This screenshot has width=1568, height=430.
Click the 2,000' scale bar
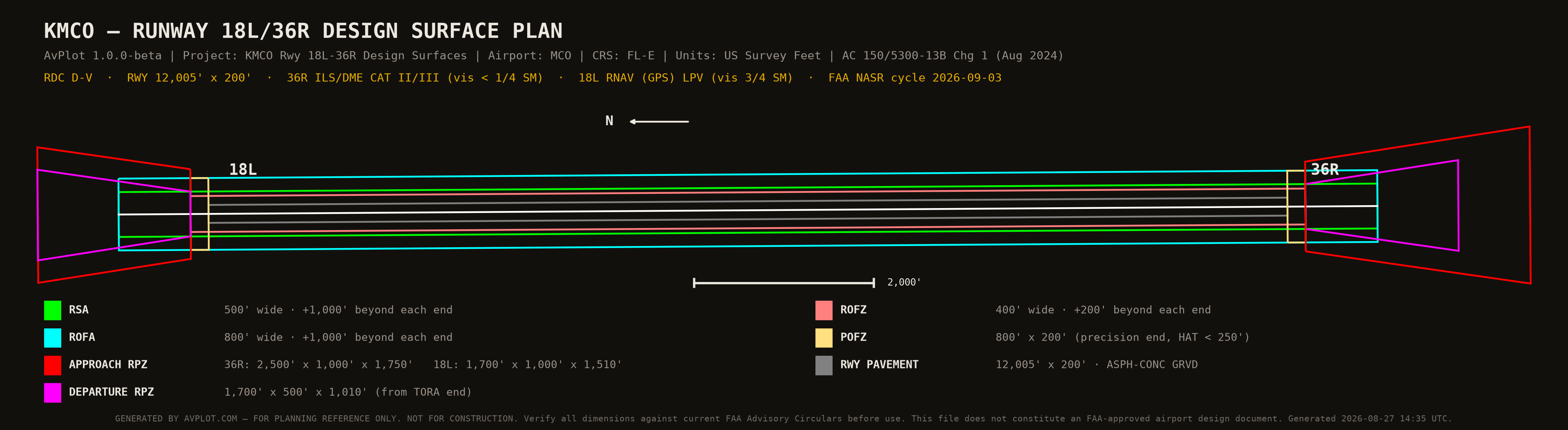coord(784,283)
